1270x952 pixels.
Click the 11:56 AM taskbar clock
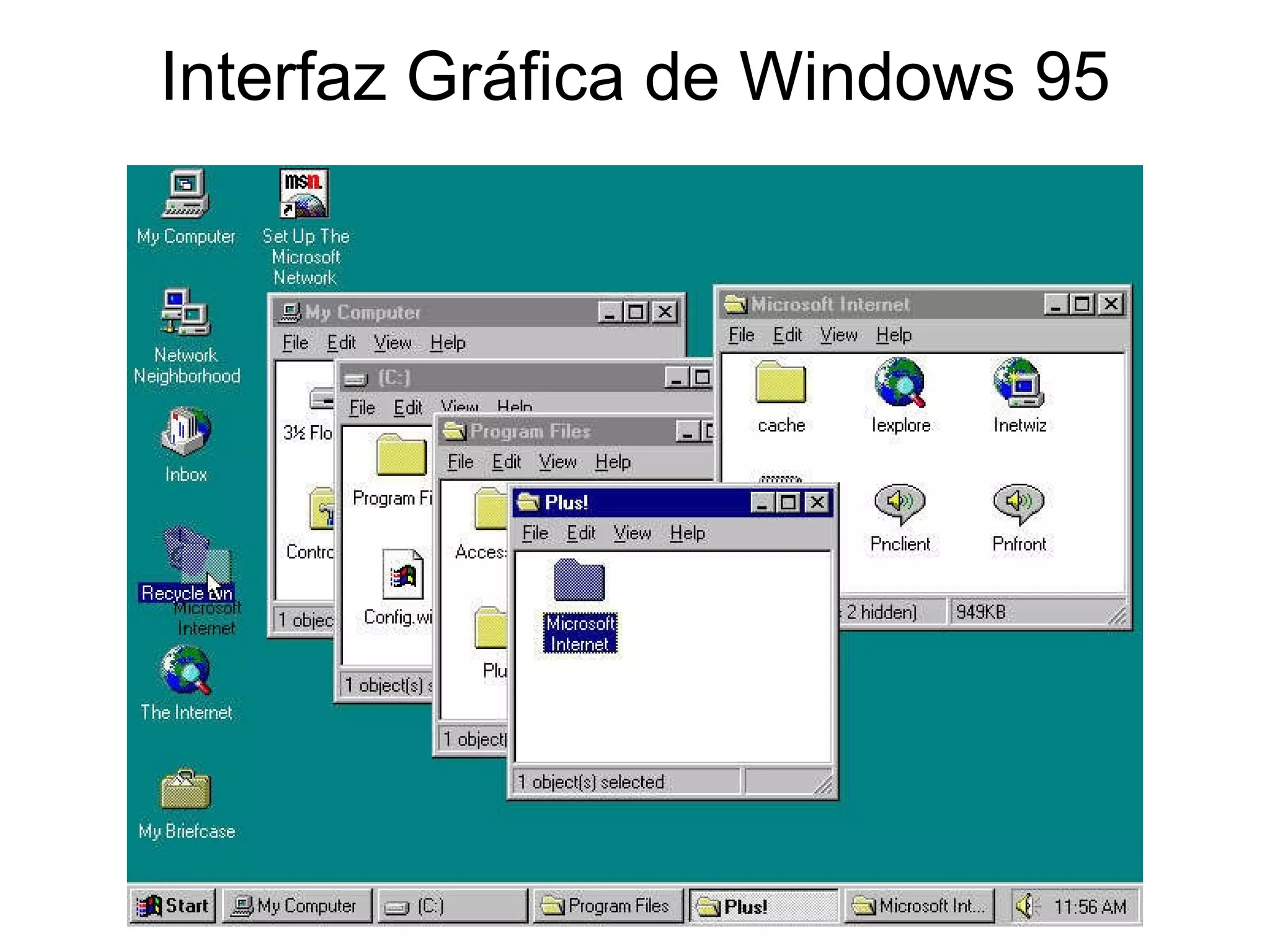pyautogui.click(x=1090, y=907)
